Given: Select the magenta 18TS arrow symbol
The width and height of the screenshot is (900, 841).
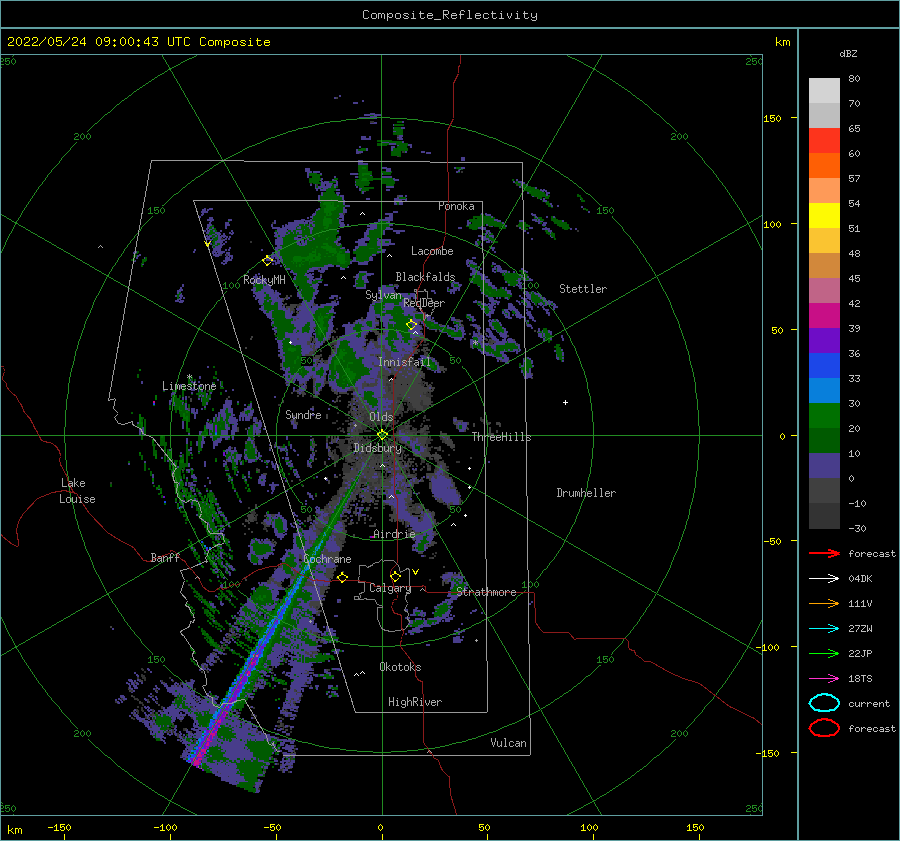Looking at the screenshot, I should pos(824,679).
